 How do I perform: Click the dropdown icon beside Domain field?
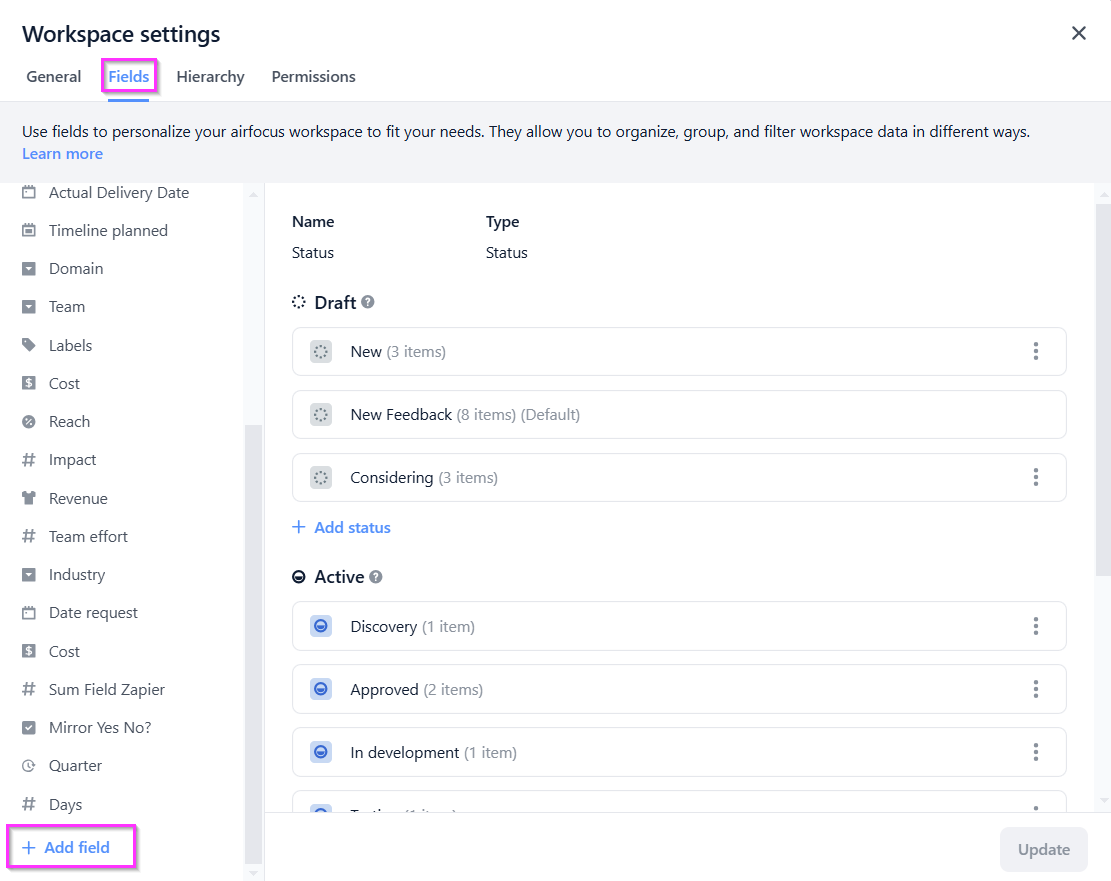28,269
